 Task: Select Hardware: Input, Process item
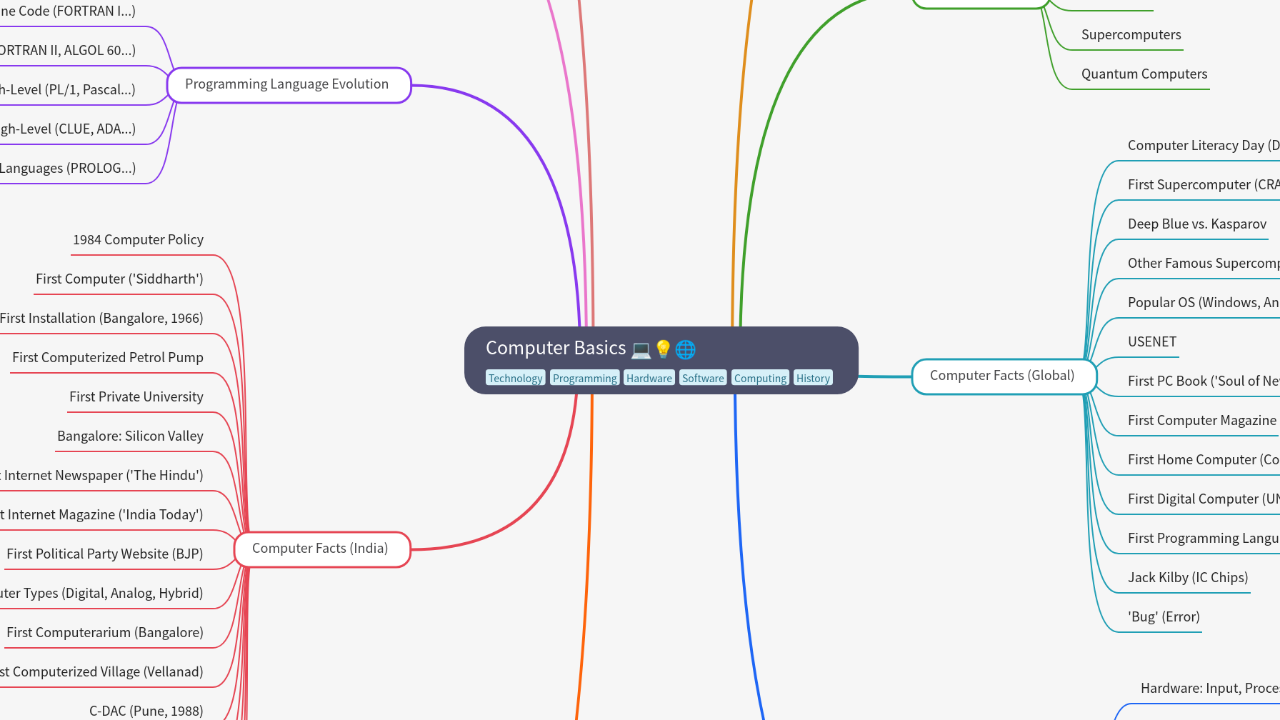click(x=1210, y=689)
